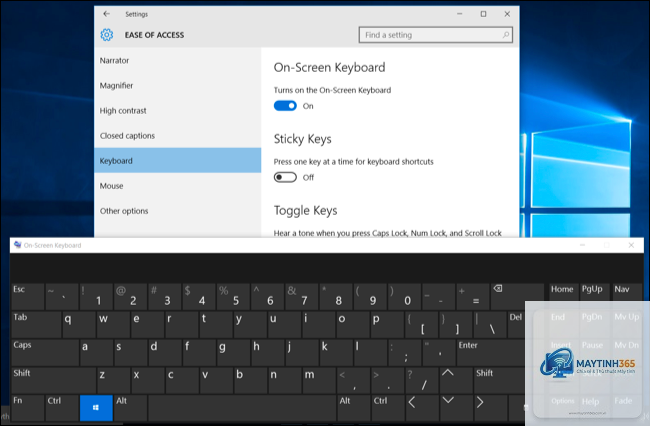Tap the l key
This screenshot has width=650, height=426.
click(x=371, y=352)
